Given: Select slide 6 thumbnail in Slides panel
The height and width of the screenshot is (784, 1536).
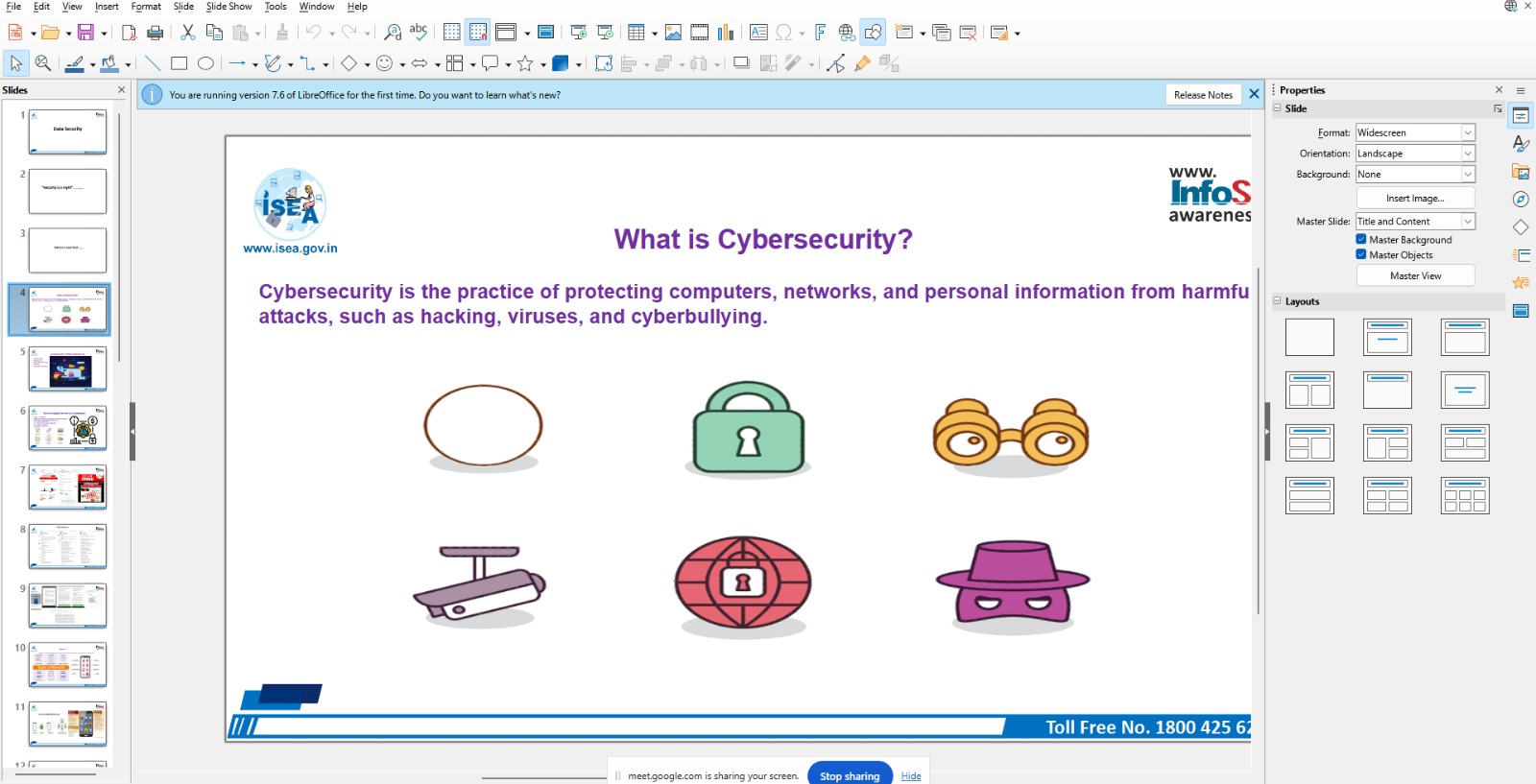Looking at the screenshot, I should [x=67, y=428].
